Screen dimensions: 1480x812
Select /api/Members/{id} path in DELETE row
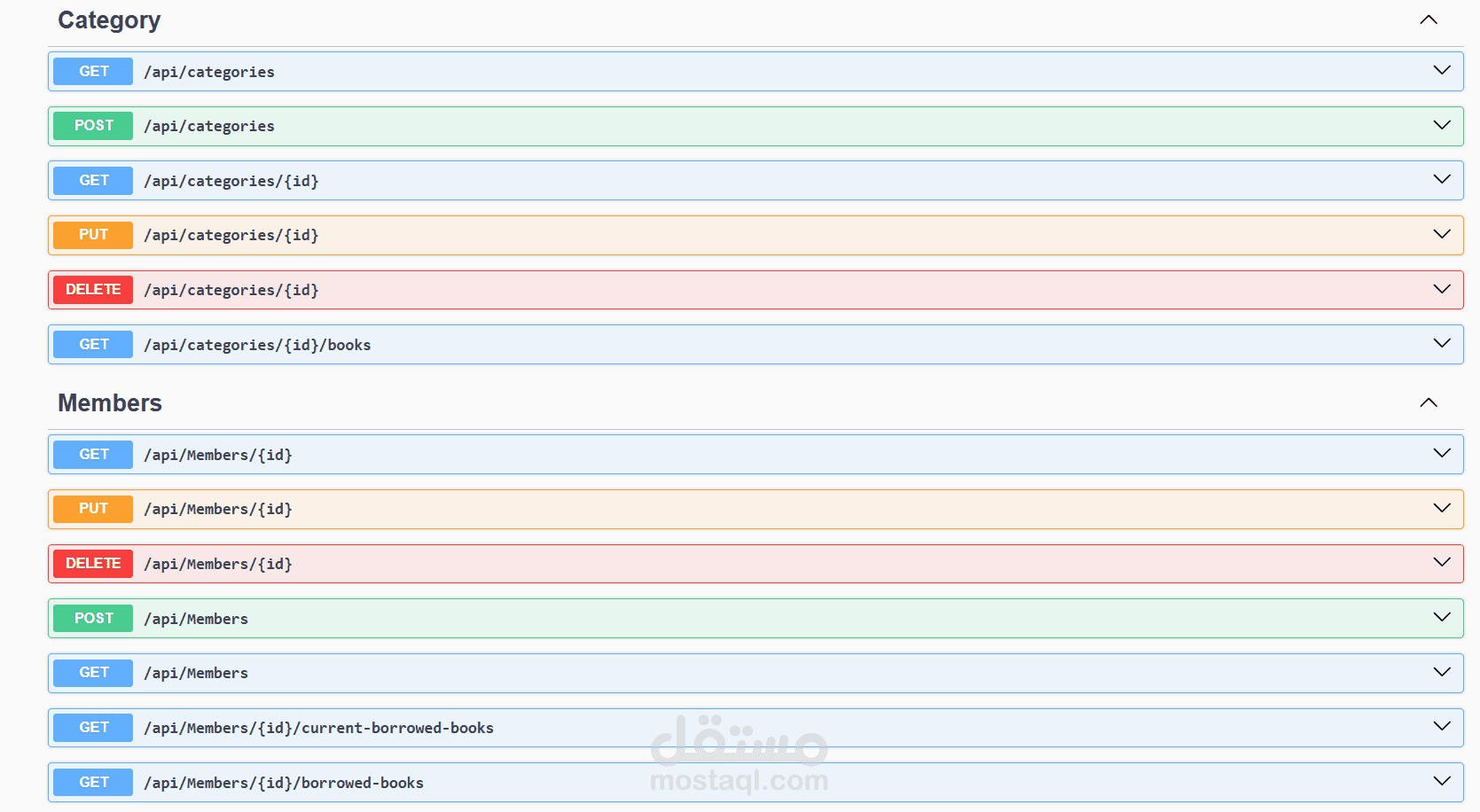tap(218, 564)
